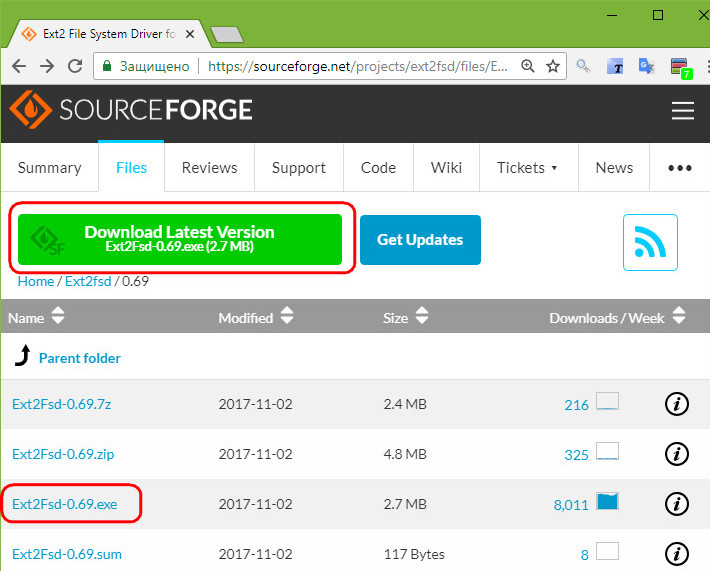Open the News tab

coord(614,168)
